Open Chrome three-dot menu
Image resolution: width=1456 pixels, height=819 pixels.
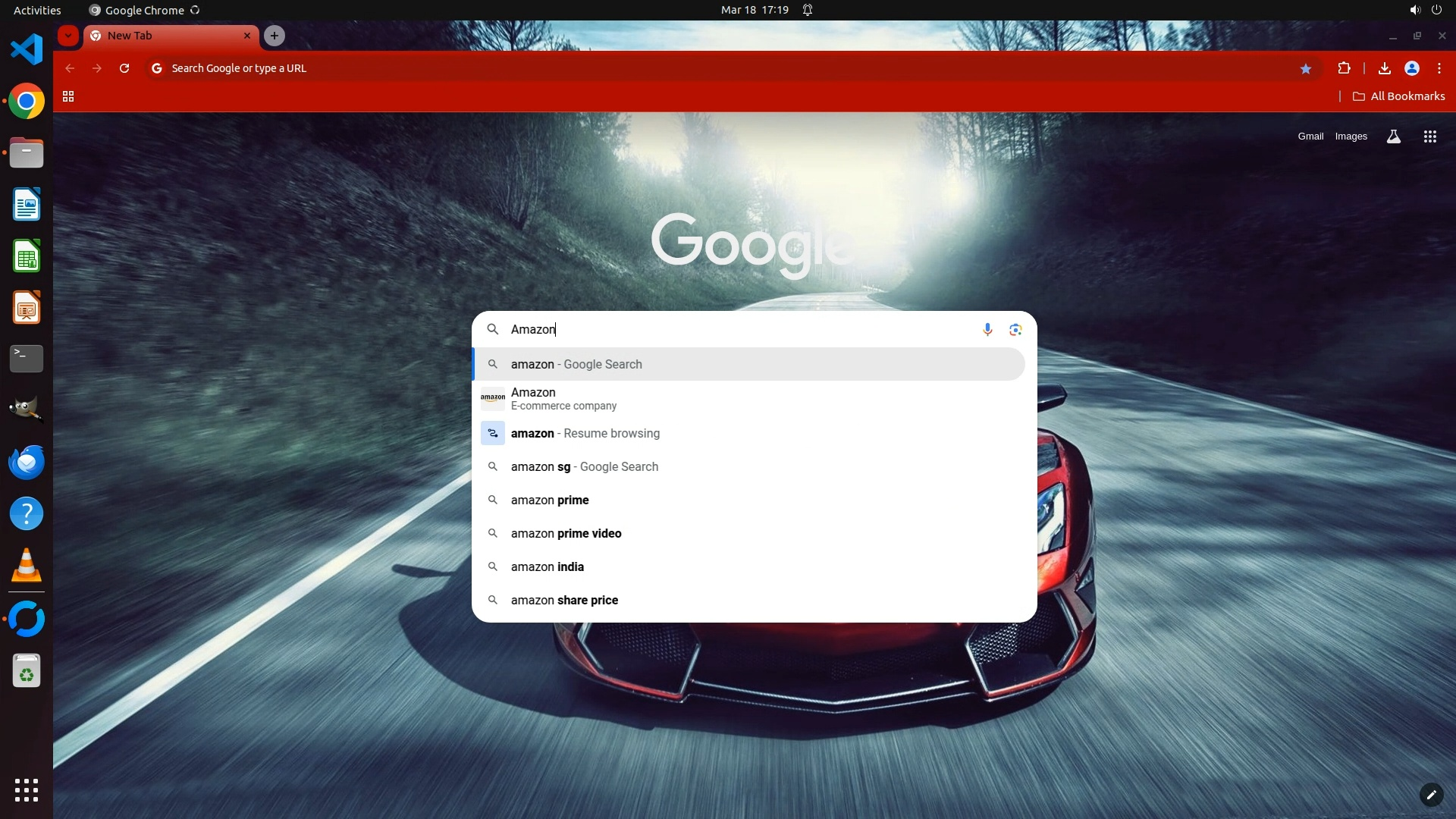click(x=1439, y=68)
